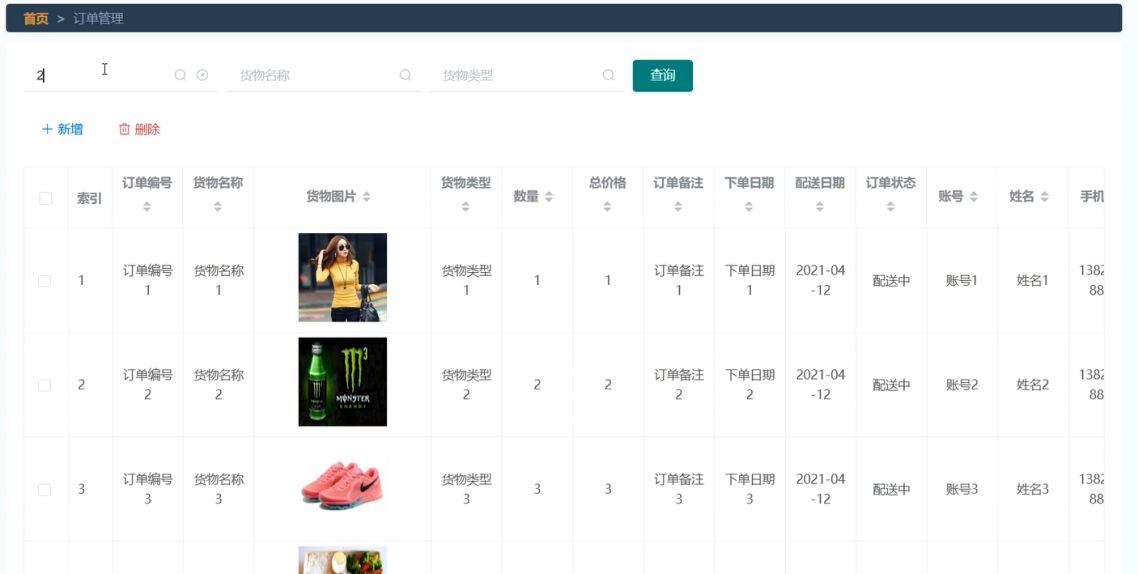The height and width of the screenshot is (574, 1138).
Task: Click 订单管理 breadcrumb item
Action: pyautogui.click(x=98, y=18)
